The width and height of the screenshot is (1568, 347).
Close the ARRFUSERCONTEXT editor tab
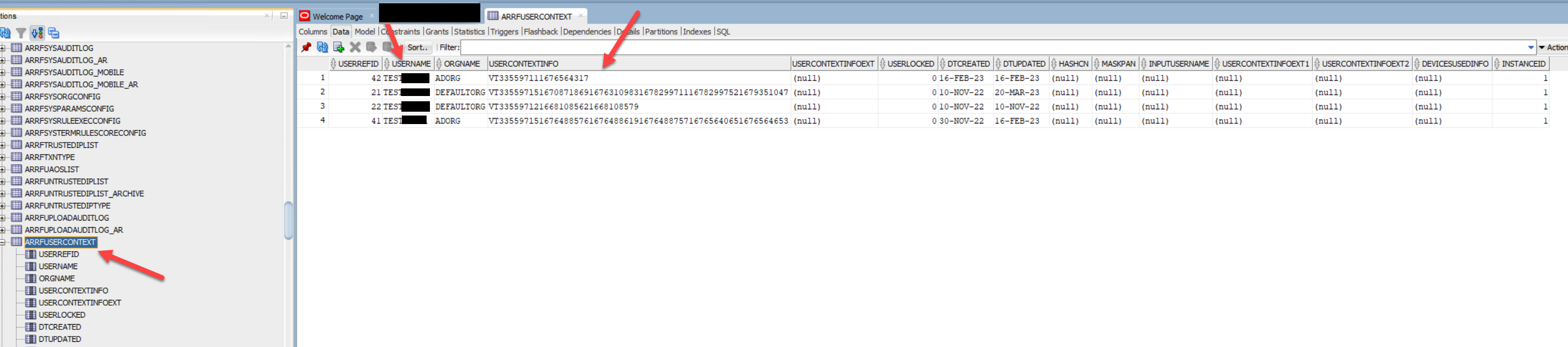(581, 17)
